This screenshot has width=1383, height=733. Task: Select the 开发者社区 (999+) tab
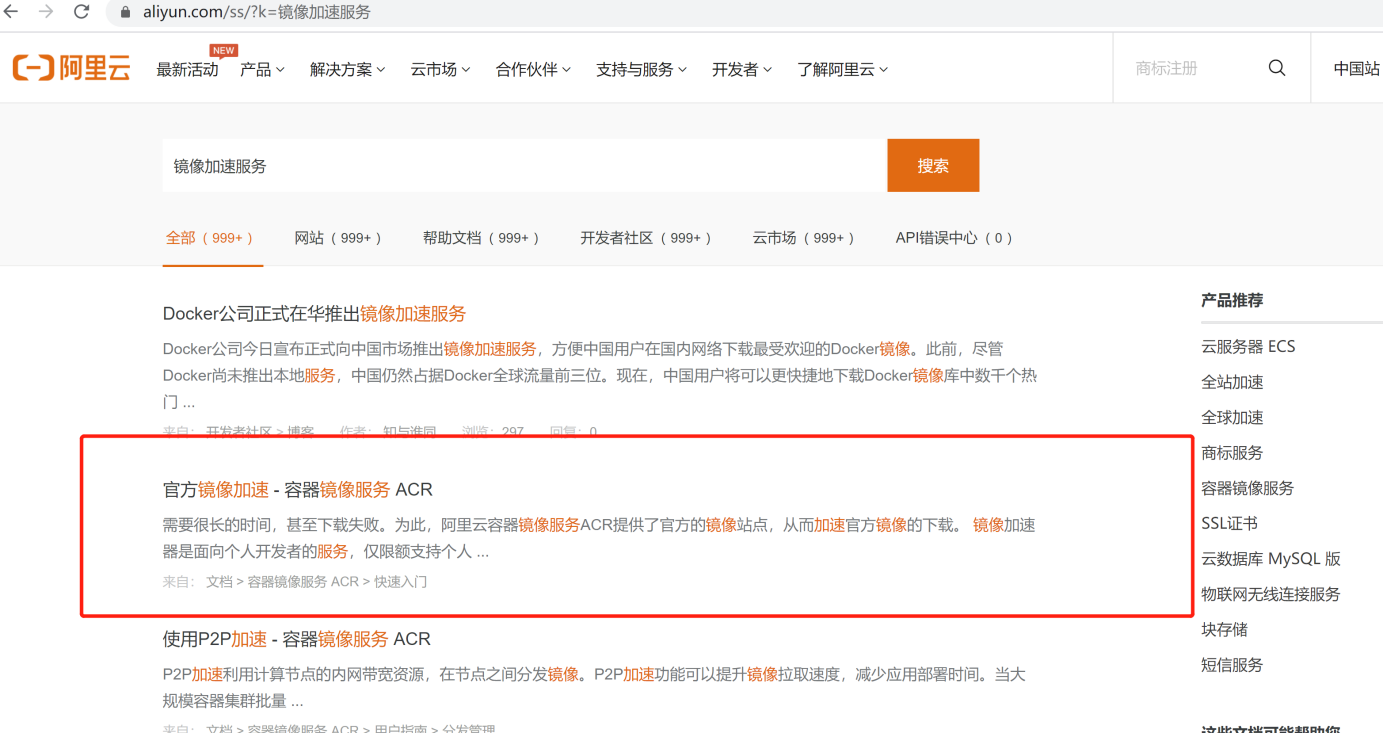point(647,238)
